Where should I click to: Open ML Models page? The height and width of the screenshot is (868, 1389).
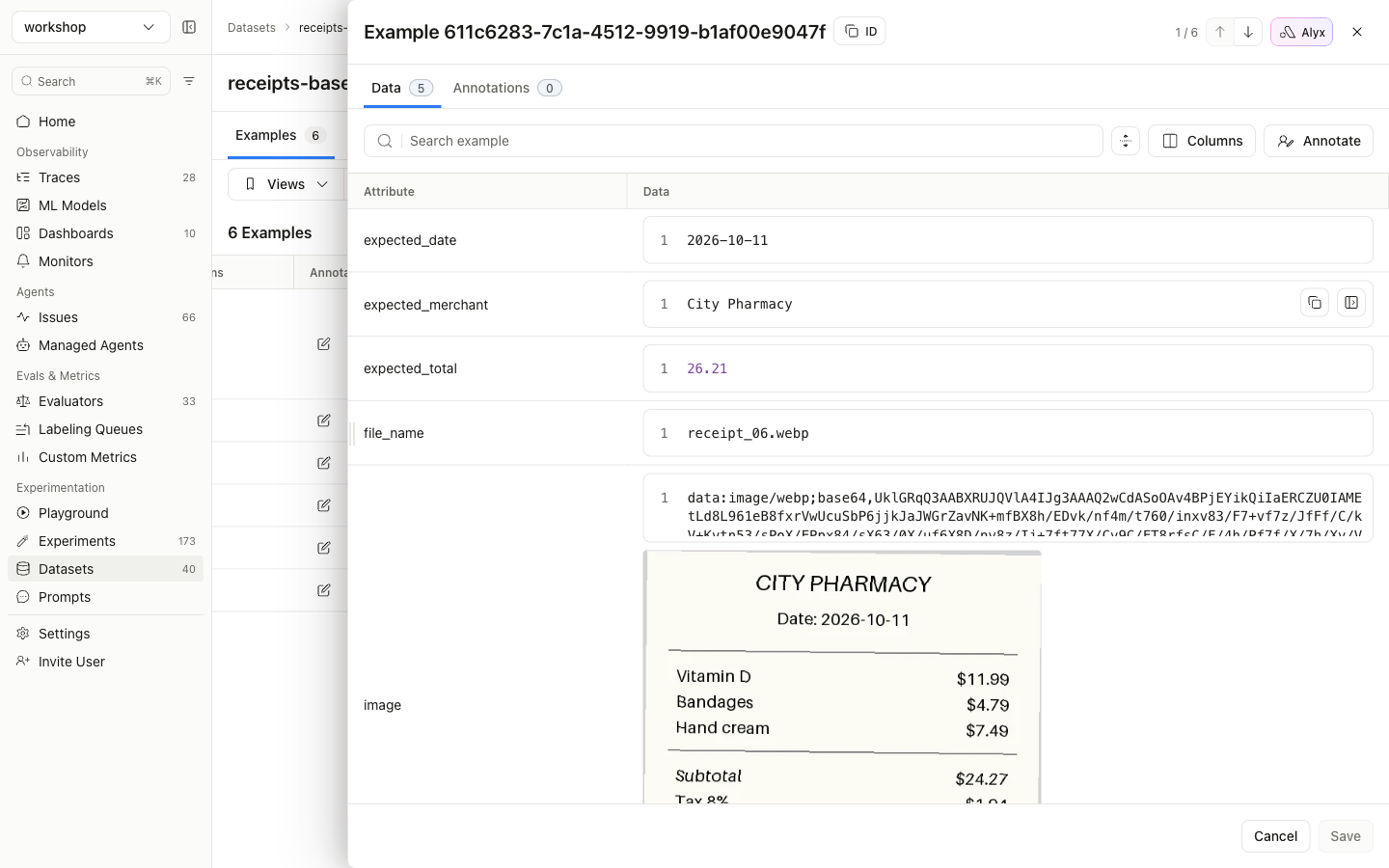[106, 205]
